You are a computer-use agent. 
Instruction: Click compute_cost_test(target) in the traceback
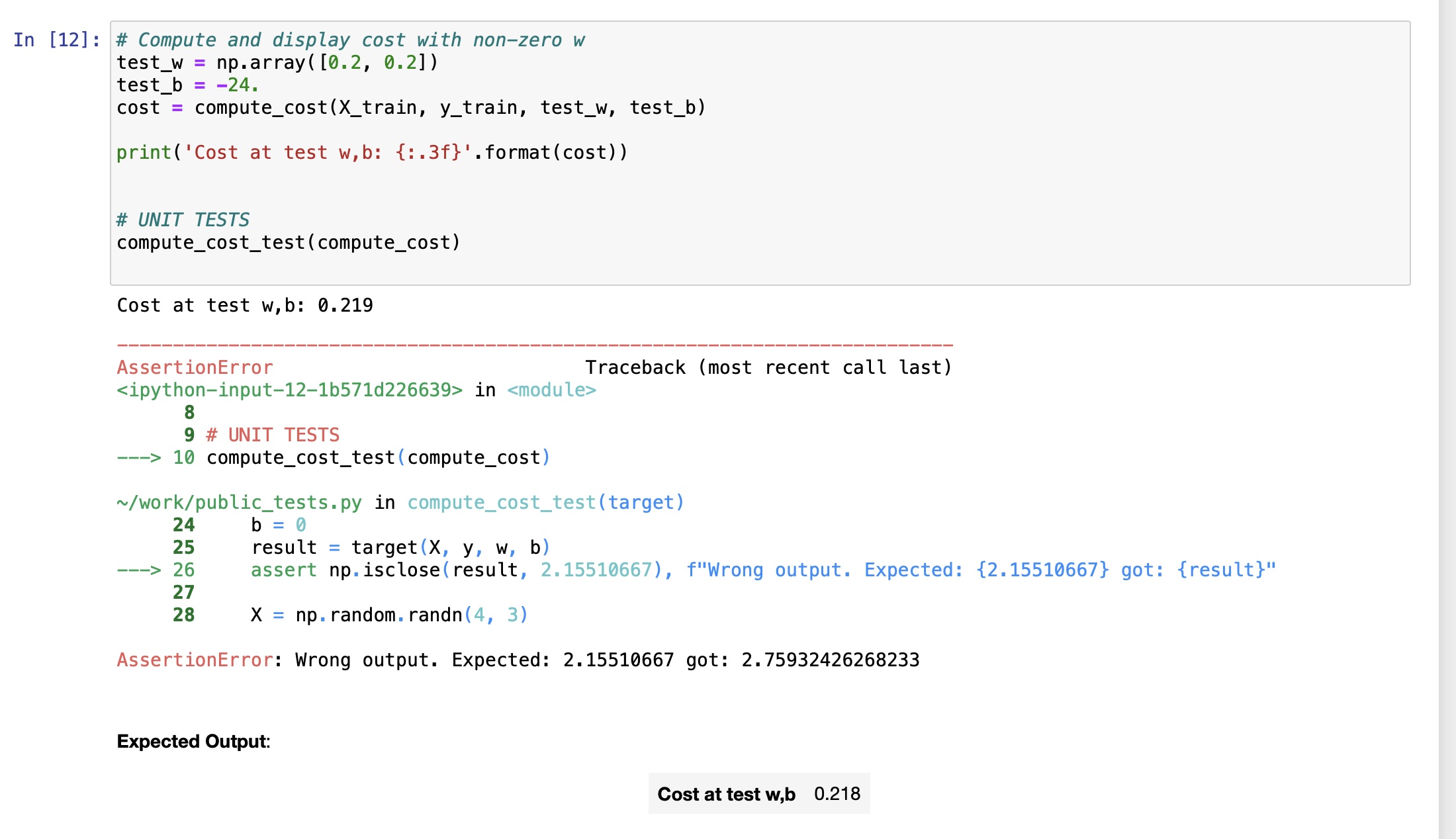tap(545, 503)
